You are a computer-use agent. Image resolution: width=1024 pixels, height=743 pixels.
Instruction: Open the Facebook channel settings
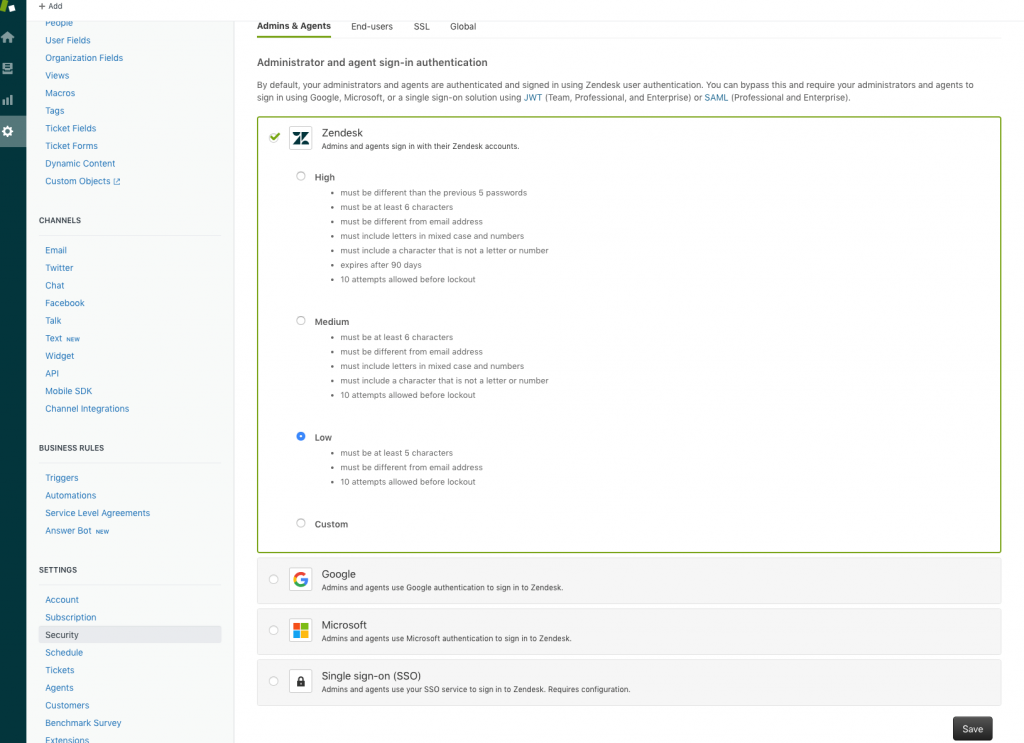[65, 304]
